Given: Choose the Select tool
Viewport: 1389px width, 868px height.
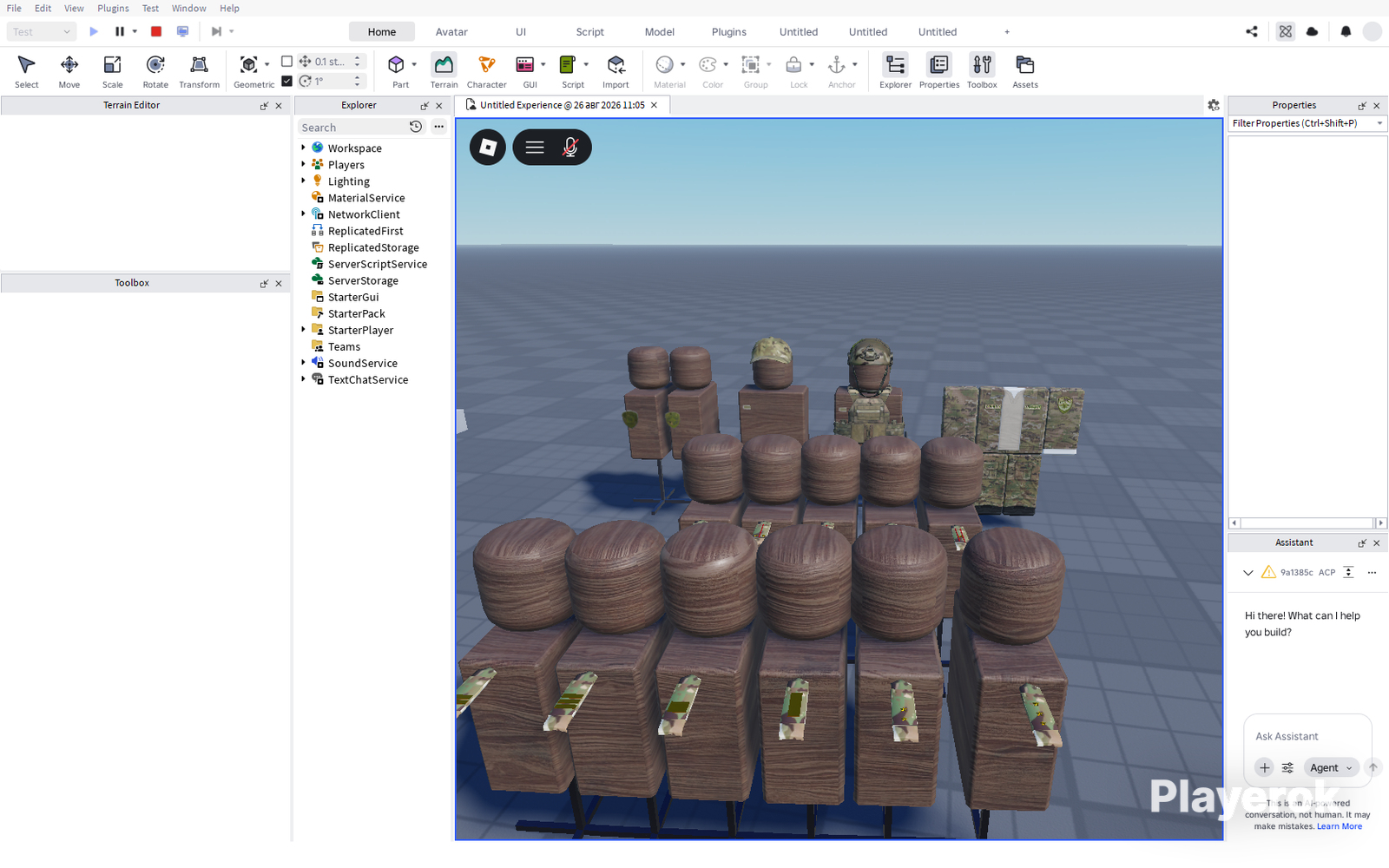Looking at the screenshot, I should click(x=26, y=71).
